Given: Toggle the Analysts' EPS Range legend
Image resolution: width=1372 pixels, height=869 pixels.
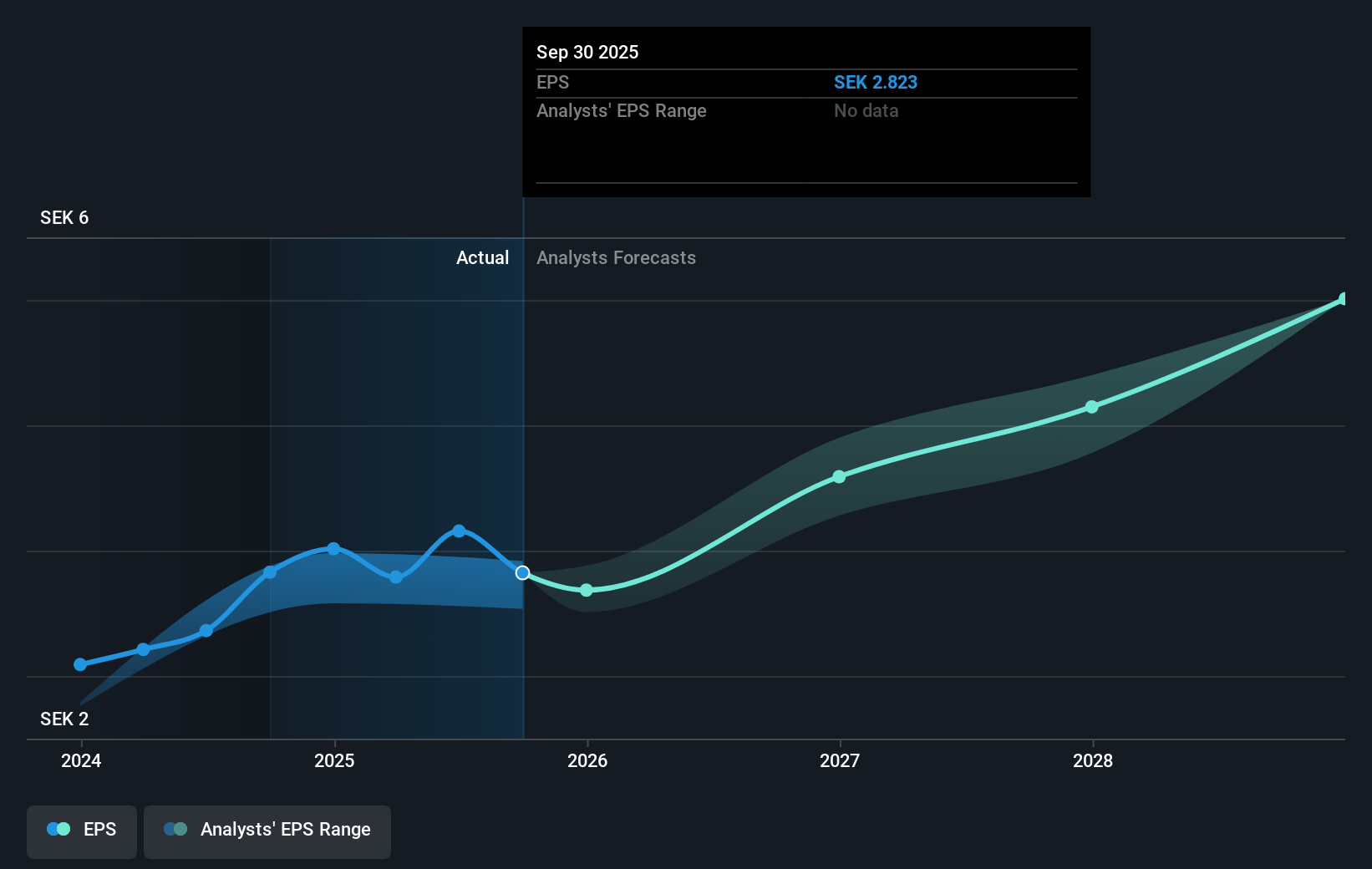Looking at the screenshot, I should pos(267,831).
